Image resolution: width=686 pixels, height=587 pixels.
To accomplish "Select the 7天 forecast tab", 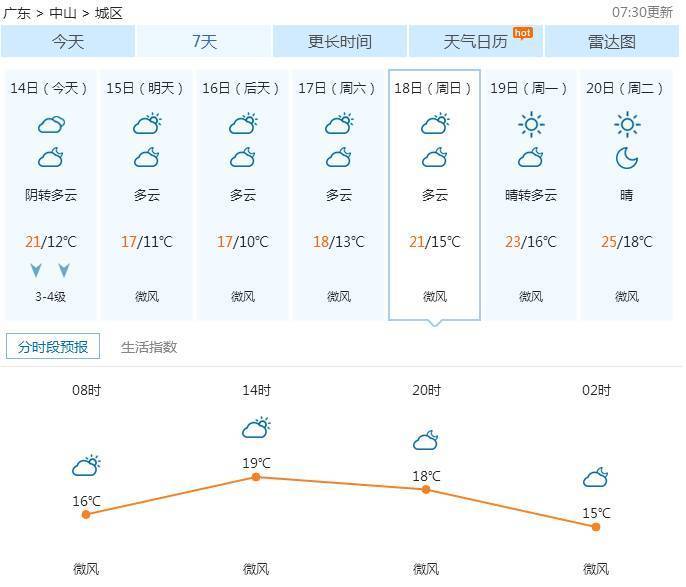I will point(204,42).
